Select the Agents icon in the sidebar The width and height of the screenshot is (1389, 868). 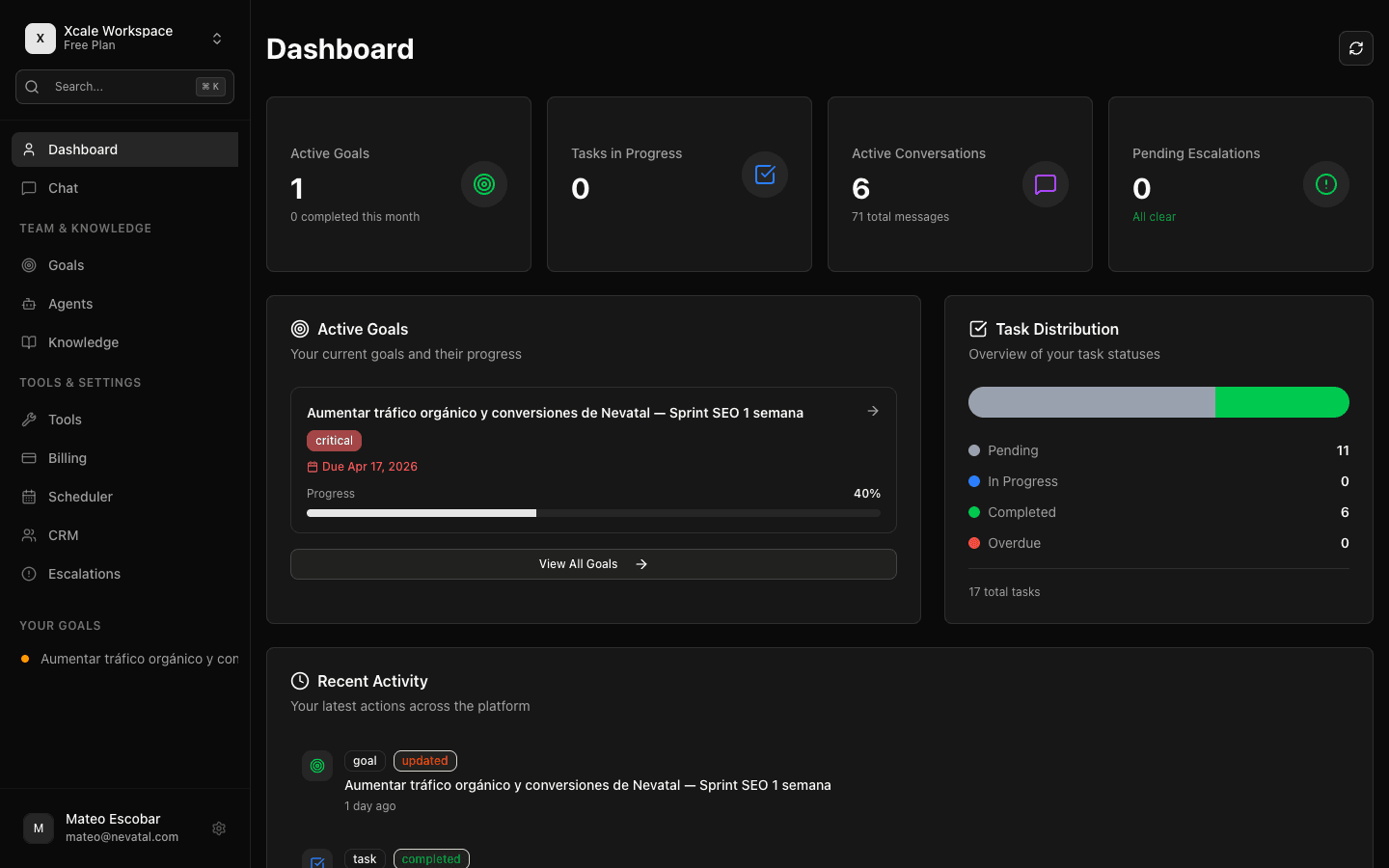tap(29, 304)
